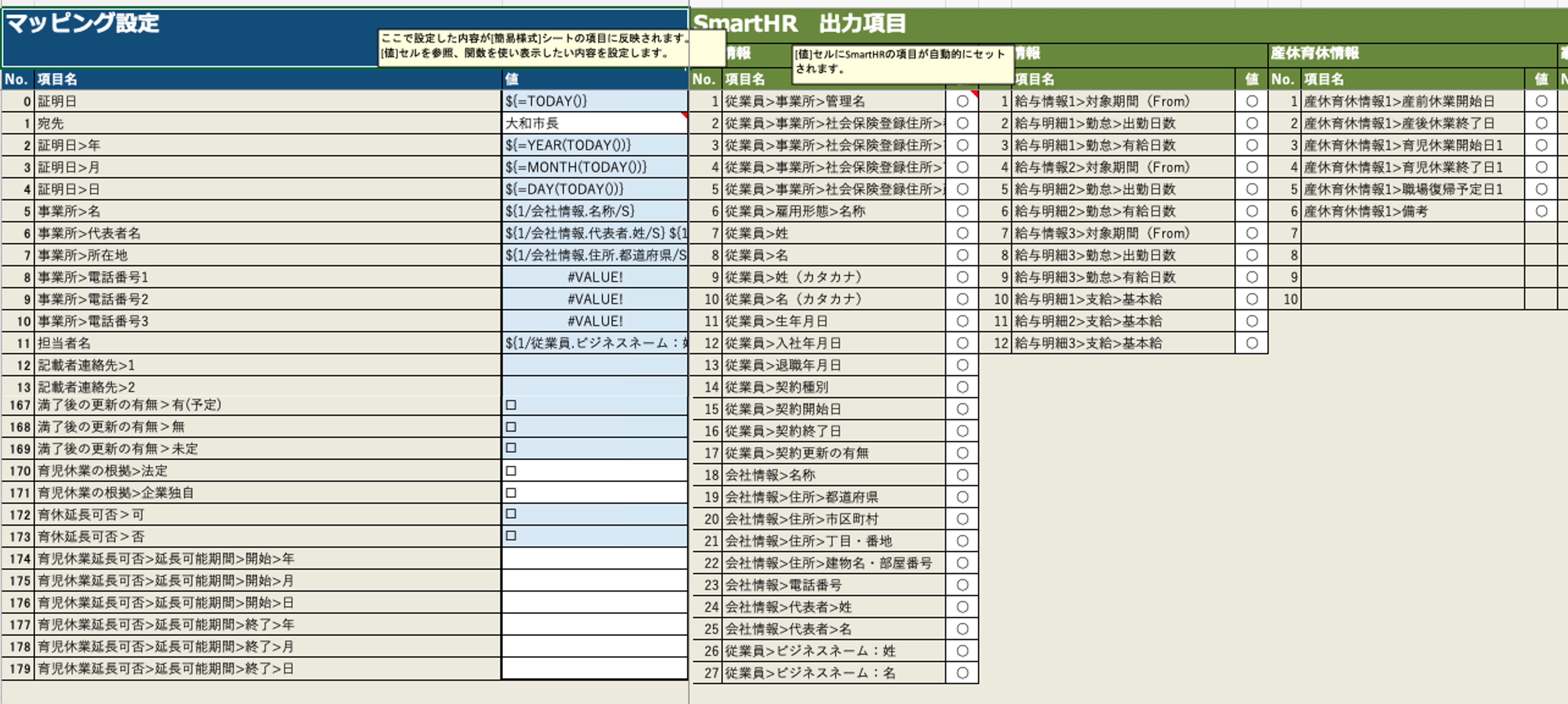Toggle checkbox for 満了後の更新の有無>有(予定)

click(511, 405)
